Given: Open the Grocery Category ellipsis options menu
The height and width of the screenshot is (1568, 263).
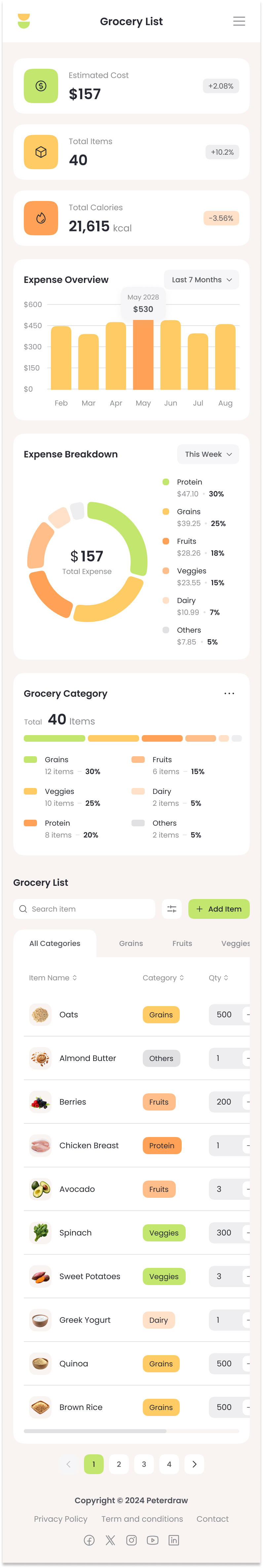Looking at the screenshot, I should (230, 693).
